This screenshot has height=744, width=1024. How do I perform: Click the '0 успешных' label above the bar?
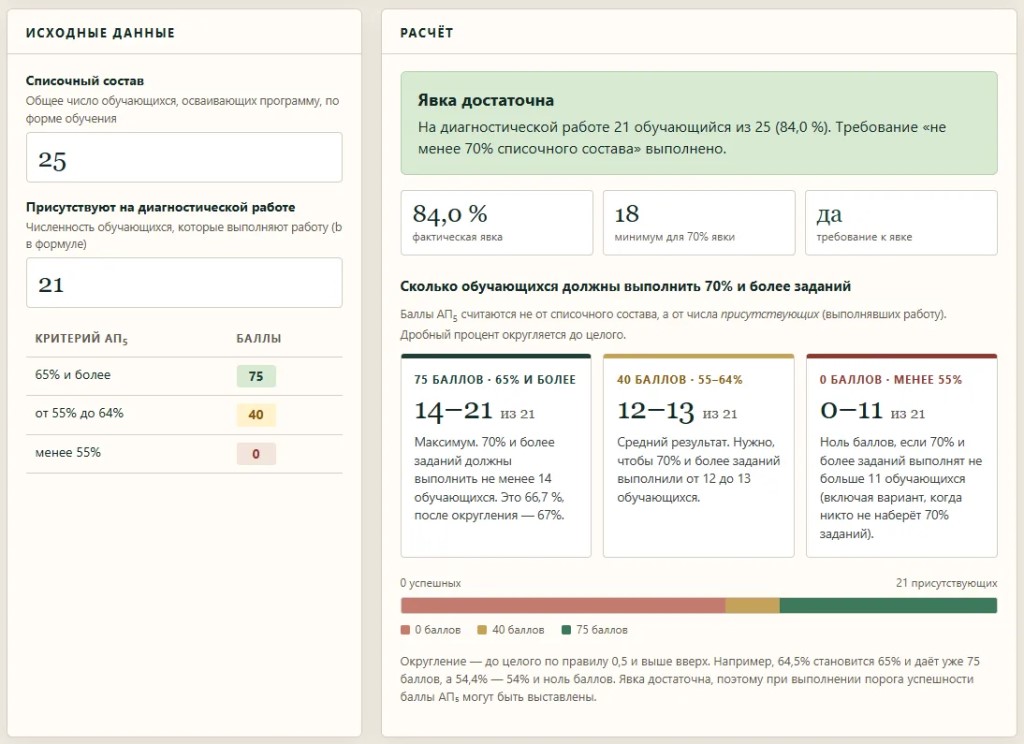pos(430,583)
